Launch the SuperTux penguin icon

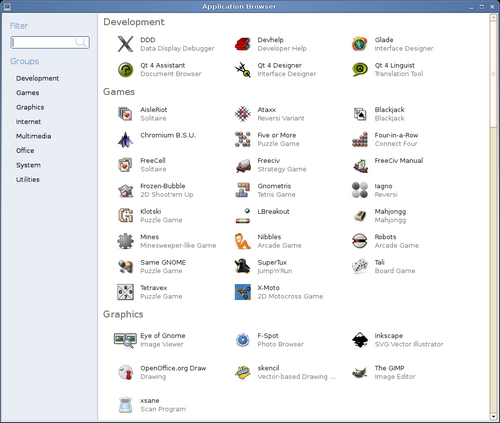243,266
